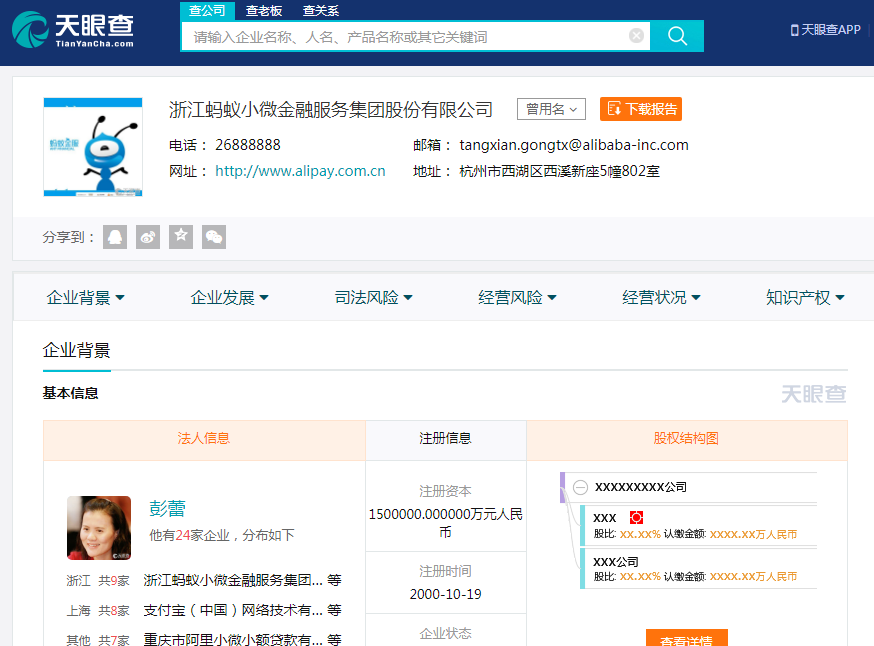Image resolution: width=874 pixels, height=646 pixels.
Task: Select the 企业背景 section tab
Action: (77, 351)
